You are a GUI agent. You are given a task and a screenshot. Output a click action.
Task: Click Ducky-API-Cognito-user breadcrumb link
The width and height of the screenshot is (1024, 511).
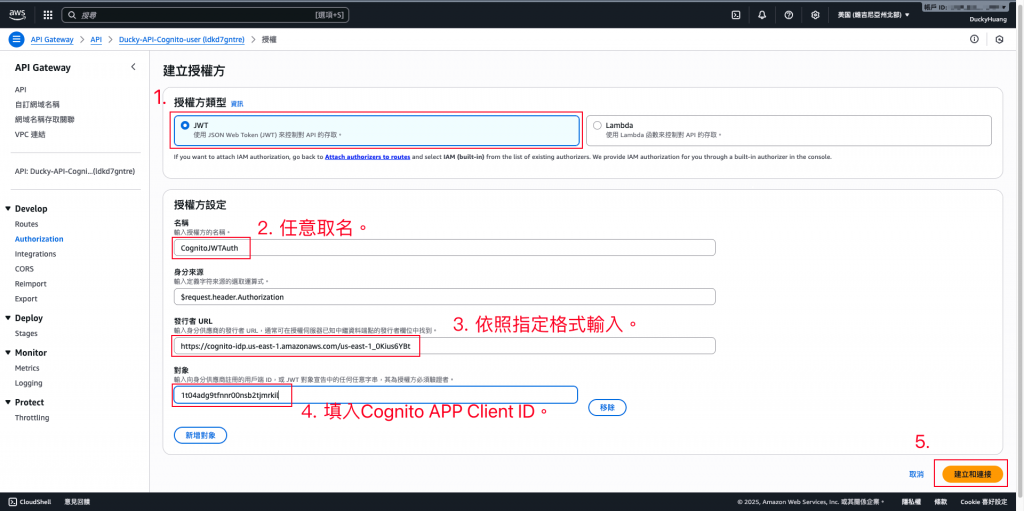pos(182,40)
